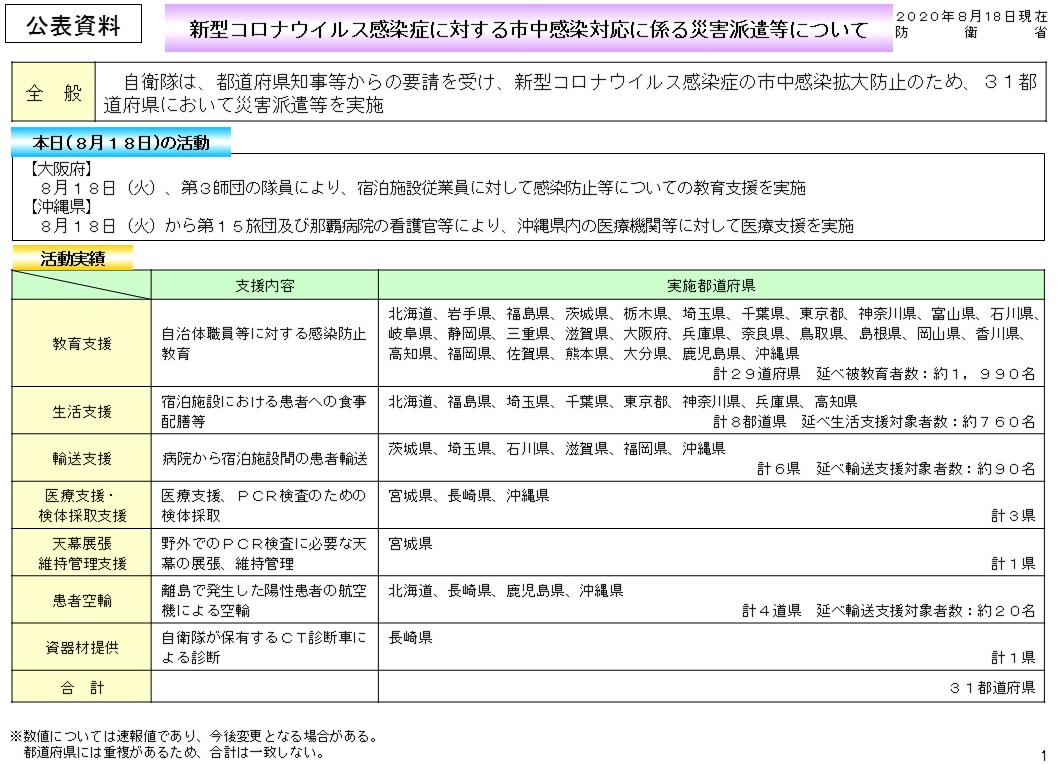This screenshot has height=764, width=1058.
Task: Click the 自治体職員等に対する感染防止教育 cell
Action: [x=264, y=343]
